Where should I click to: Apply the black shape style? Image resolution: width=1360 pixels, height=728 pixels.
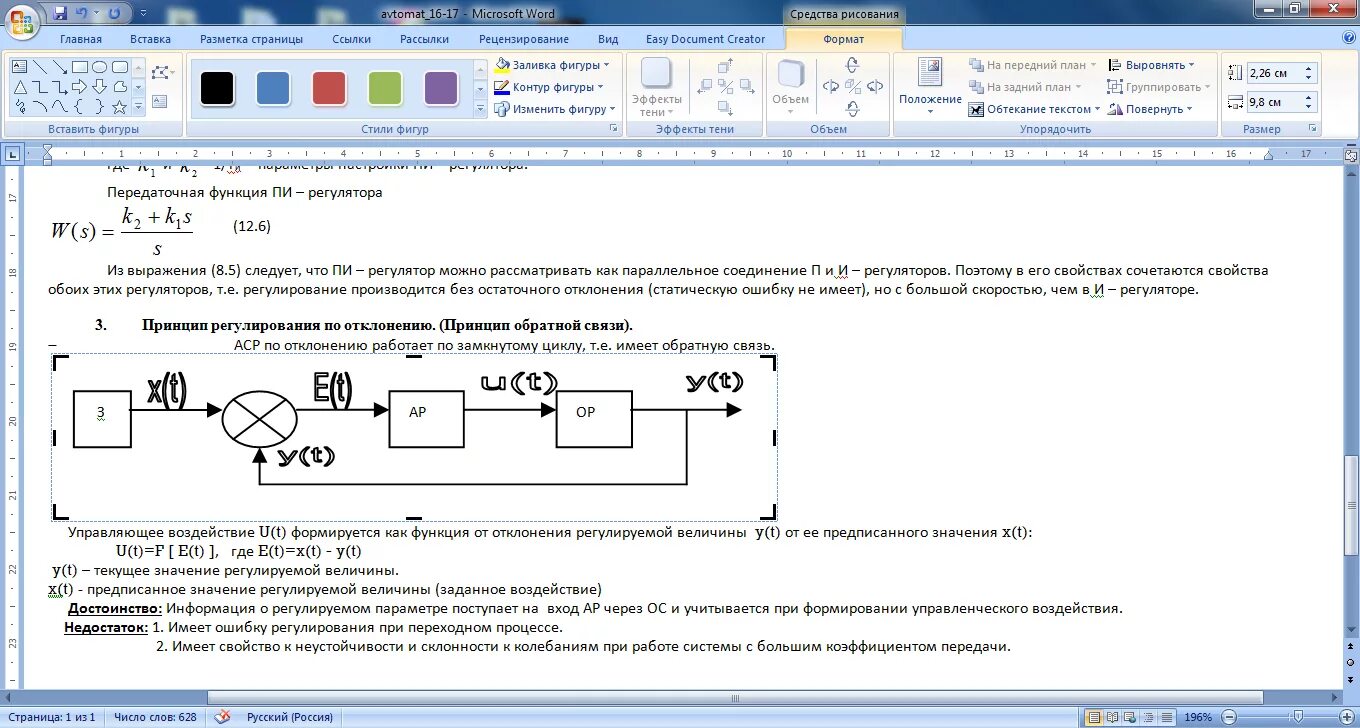click(x=217, y=88)
